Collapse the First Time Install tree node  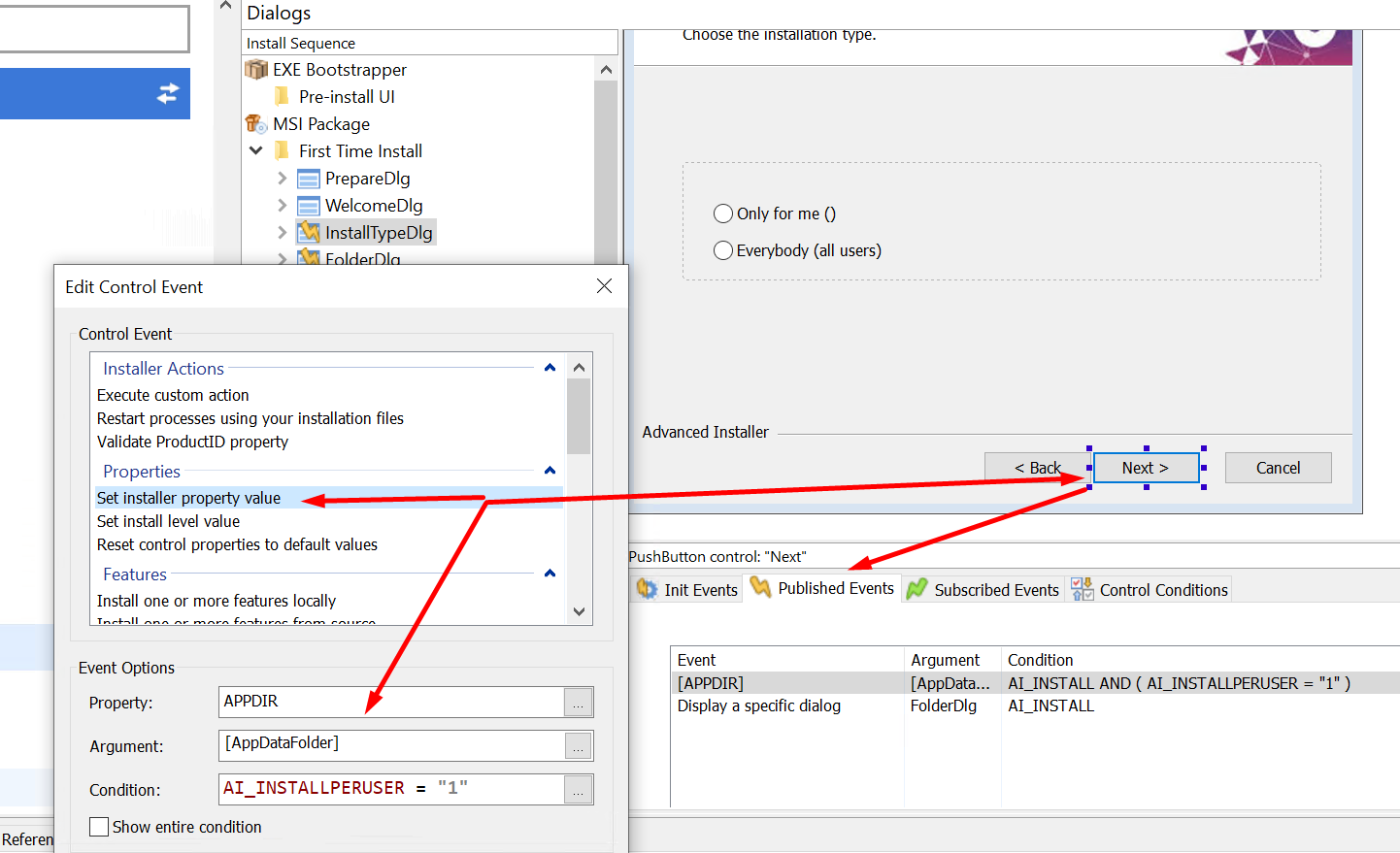click(x=256, y=151)
